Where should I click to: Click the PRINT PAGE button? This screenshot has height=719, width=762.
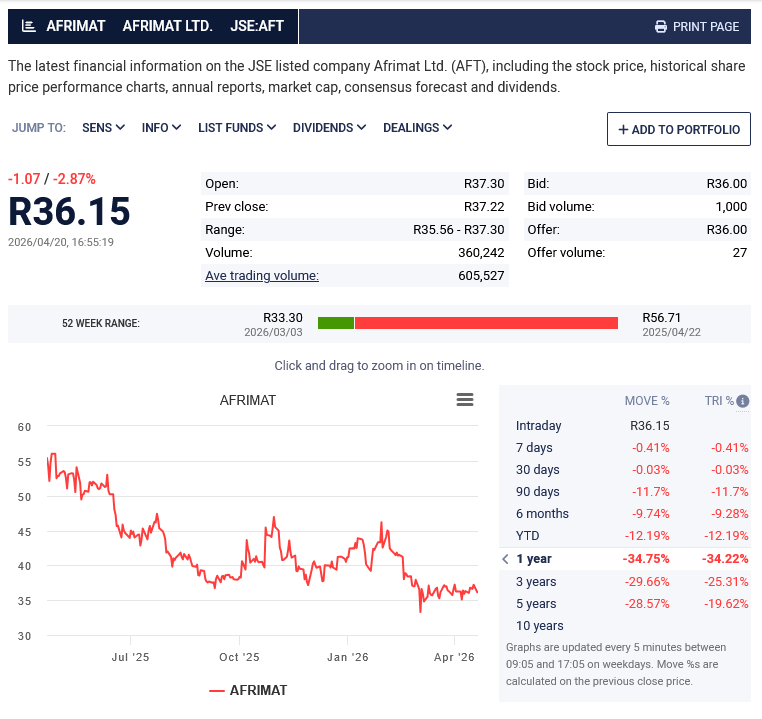[697, 27]
